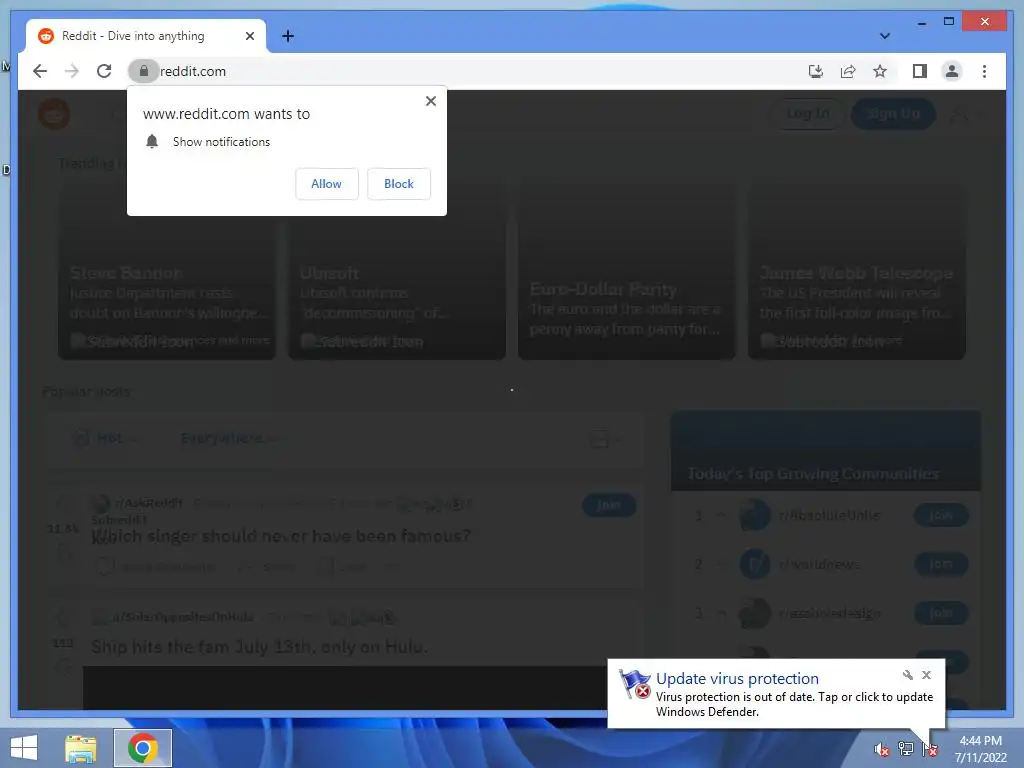Block reddit.com notifications

coord(398,184)
